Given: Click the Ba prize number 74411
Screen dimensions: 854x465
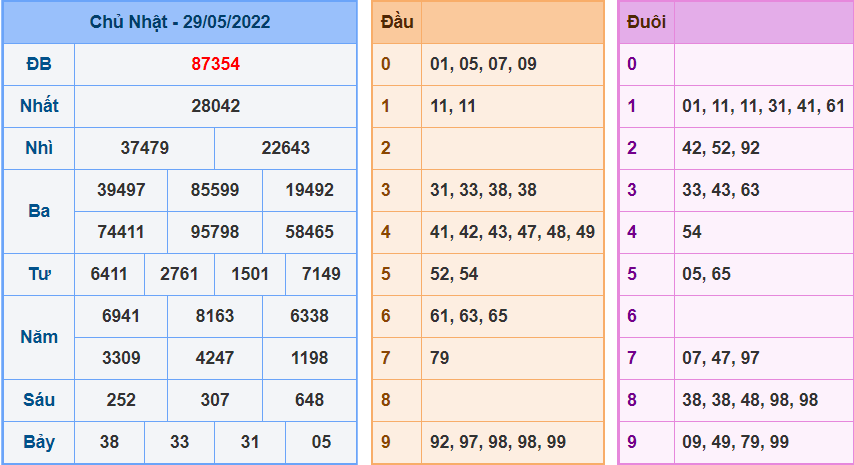Looking at the screenshot, I should (x=121, y=232).
